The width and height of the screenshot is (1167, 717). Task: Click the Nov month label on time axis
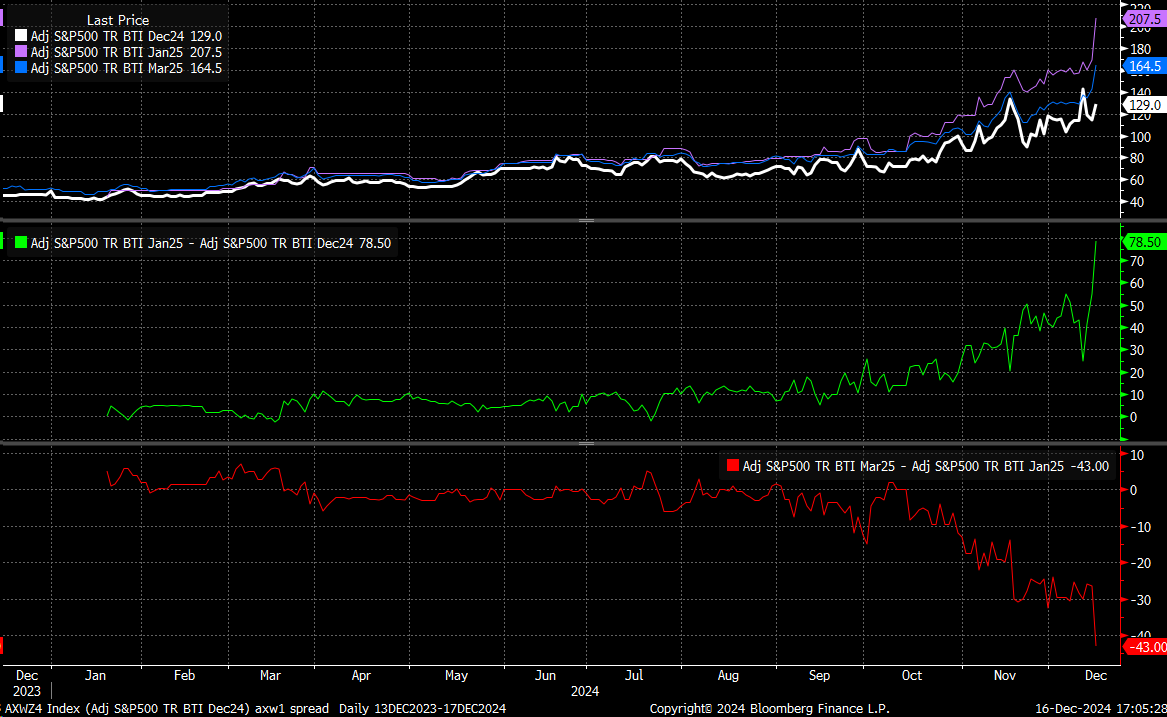pos(1005,675)
